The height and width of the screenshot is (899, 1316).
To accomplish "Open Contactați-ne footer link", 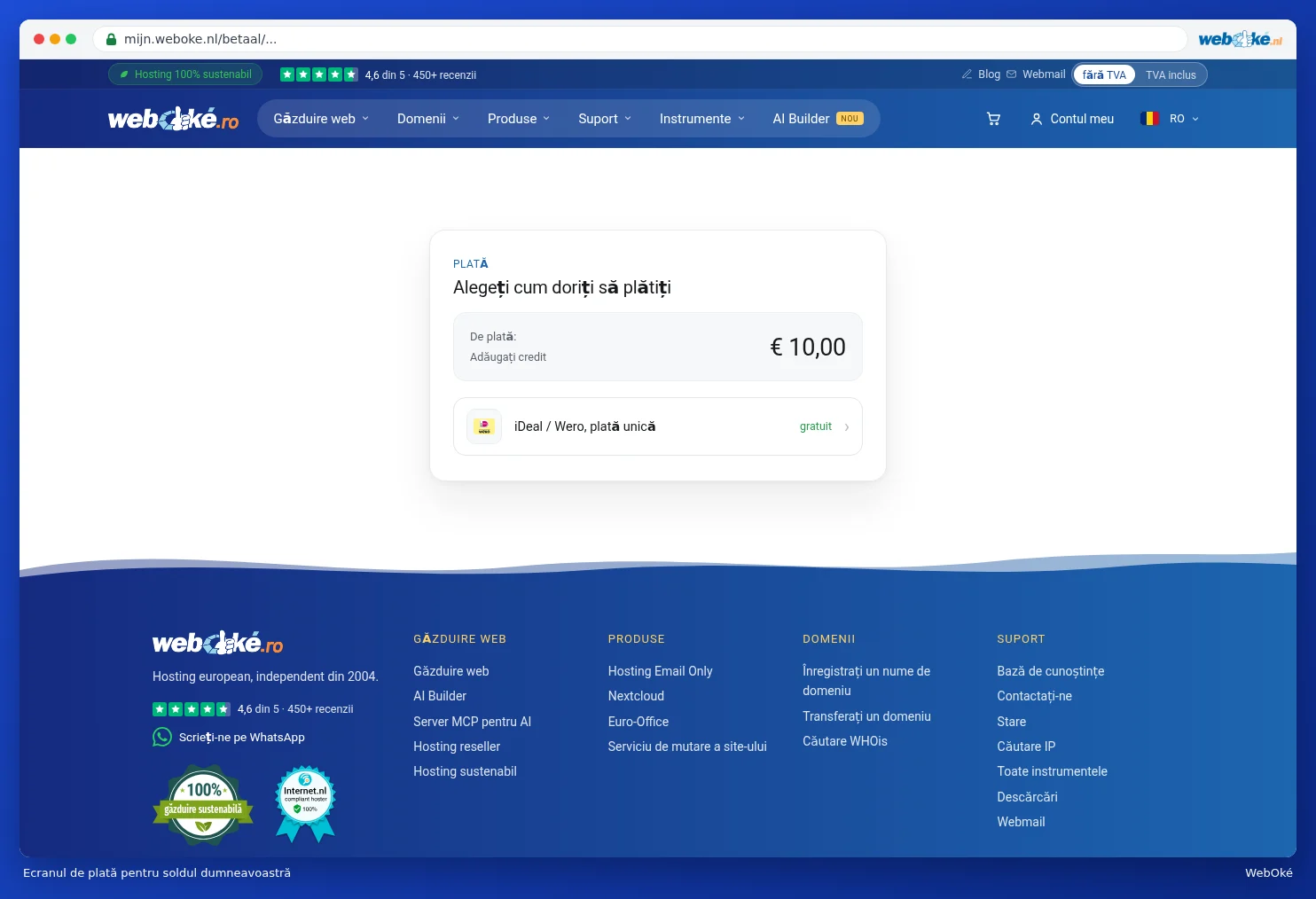I will [1034, 697].
